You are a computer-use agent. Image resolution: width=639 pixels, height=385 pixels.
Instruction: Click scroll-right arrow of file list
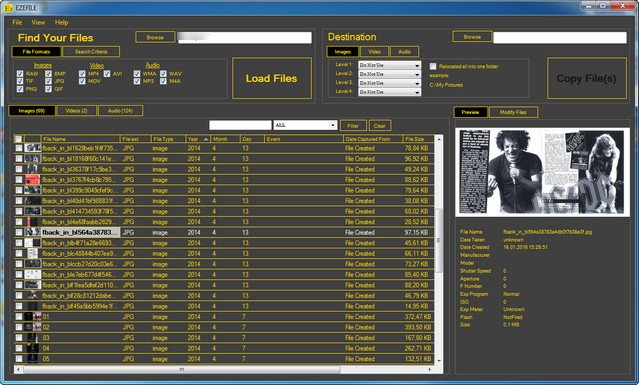[430, 370]
